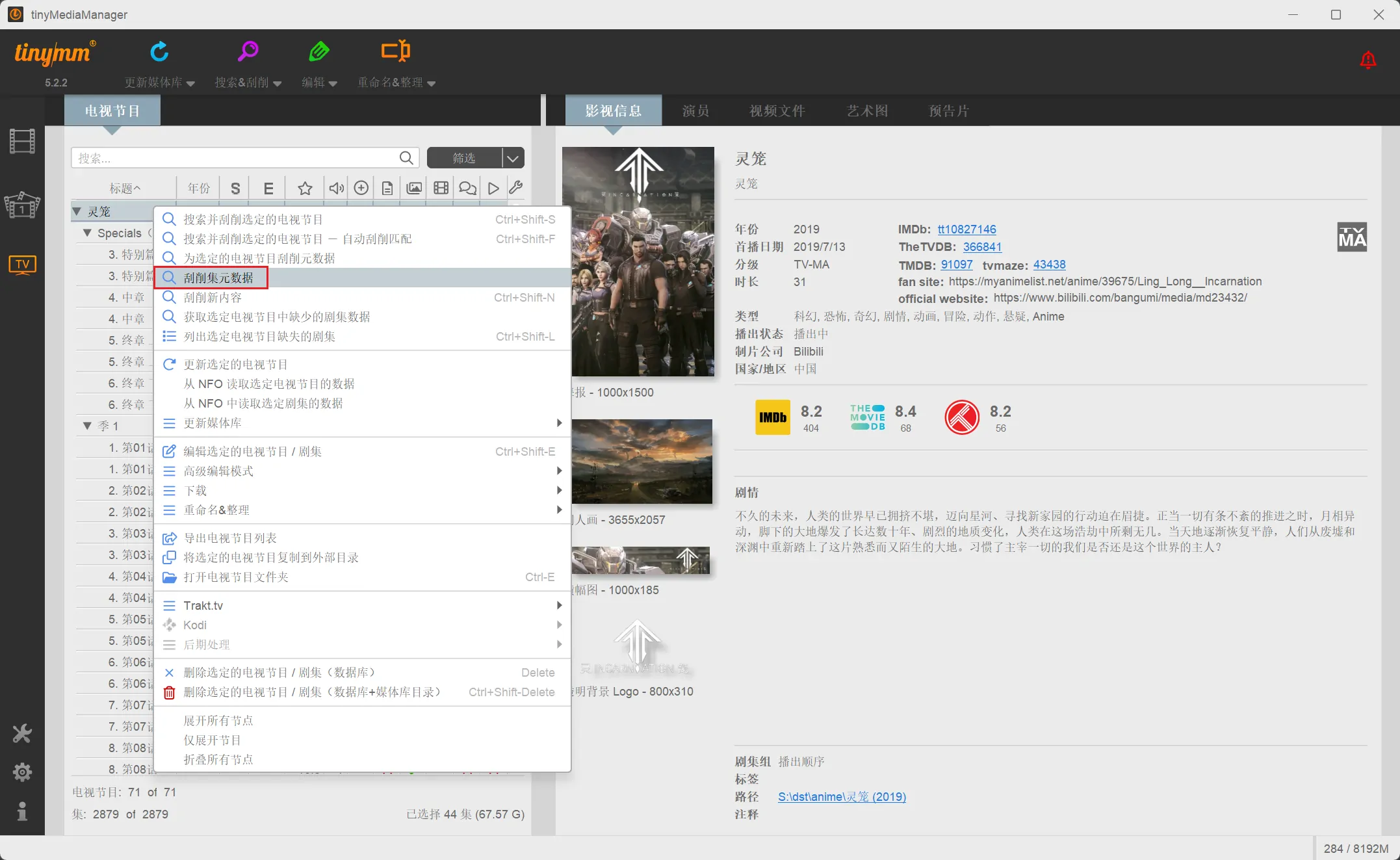This screenshot has width=1400, height=860.
Task: Open movie sets module in sidebar
Action: pyautogui.click(x=22, y=205)
